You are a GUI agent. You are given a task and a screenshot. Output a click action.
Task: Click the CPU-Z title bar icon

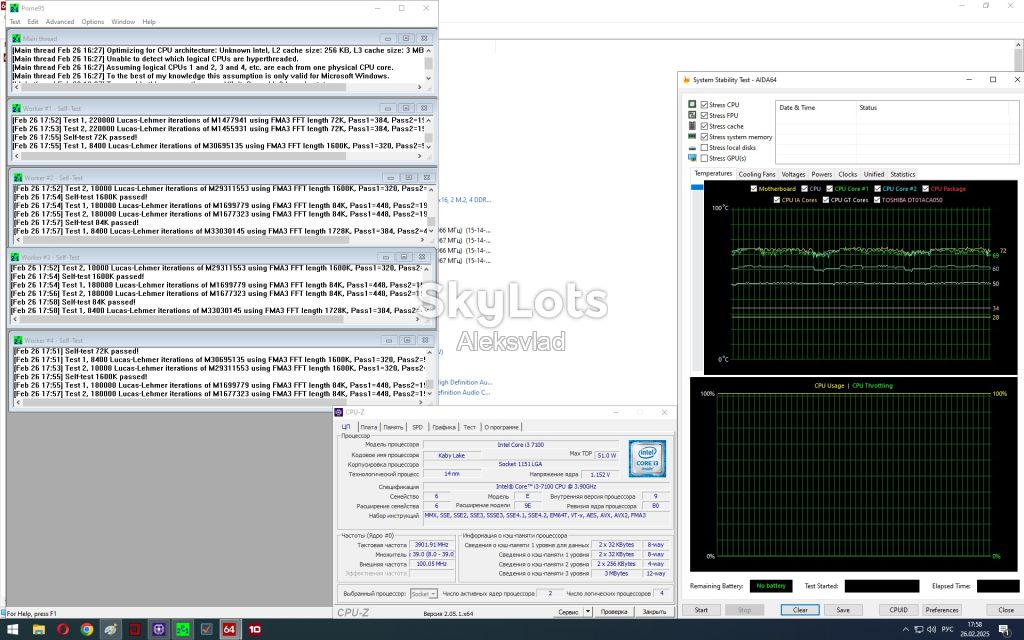point(338,412)
